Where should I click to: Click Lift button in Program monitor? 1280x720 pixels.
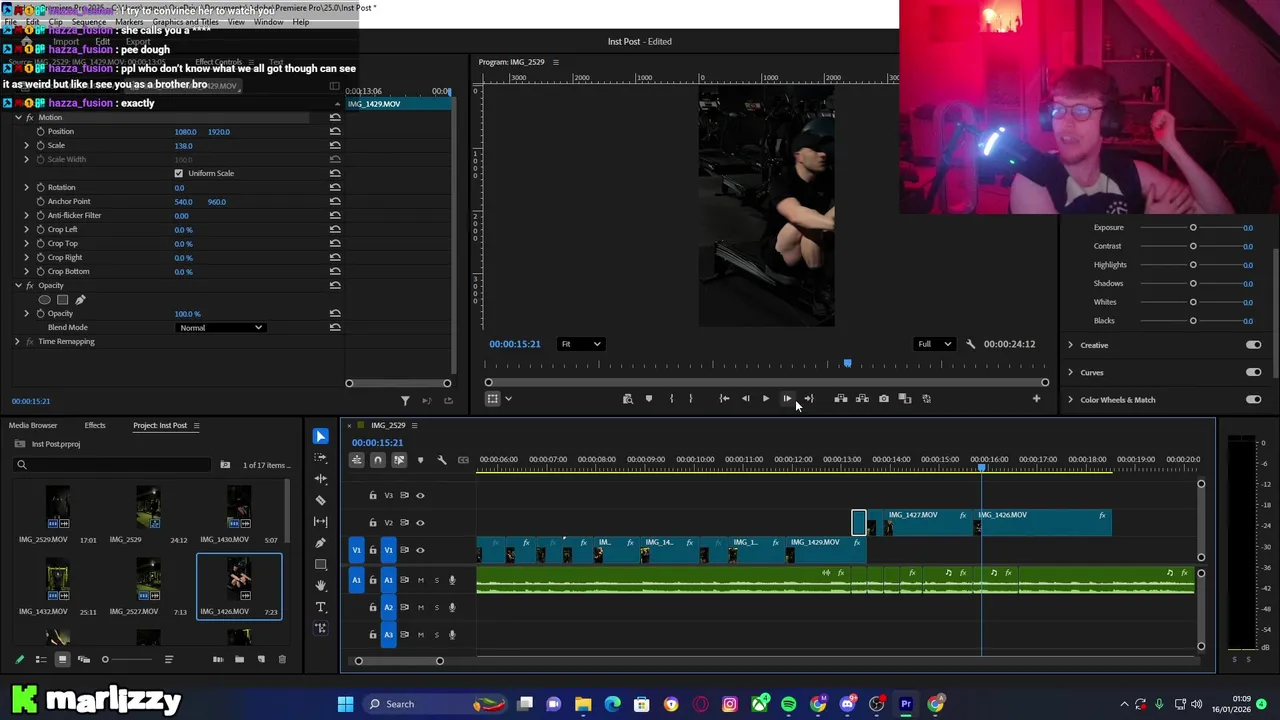[841, 399]
